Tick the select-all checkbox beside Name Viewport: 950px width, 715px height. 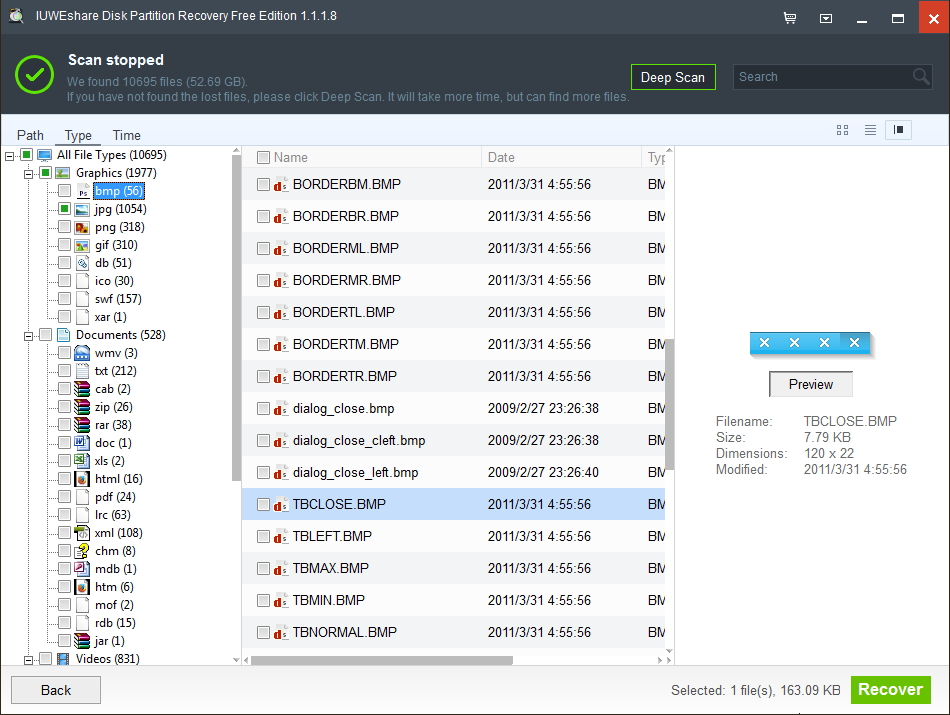click(263, 157)
